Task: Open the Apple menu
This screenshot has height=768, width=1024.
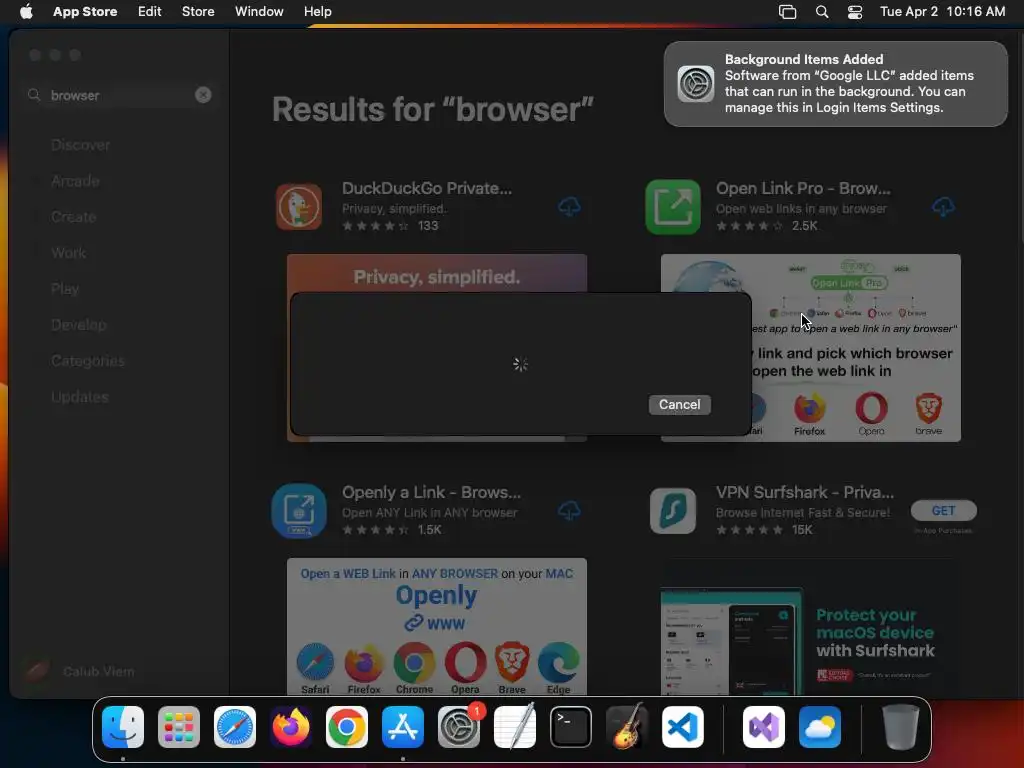Action: 26,12
